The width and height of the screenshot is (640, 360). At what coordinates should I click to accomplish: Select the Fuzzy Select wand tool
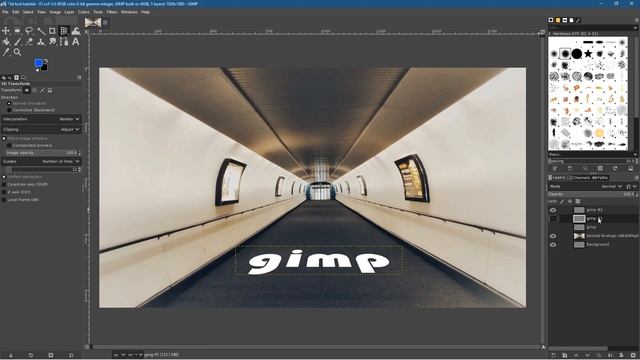pyautogui.click(x=41, y=31)
